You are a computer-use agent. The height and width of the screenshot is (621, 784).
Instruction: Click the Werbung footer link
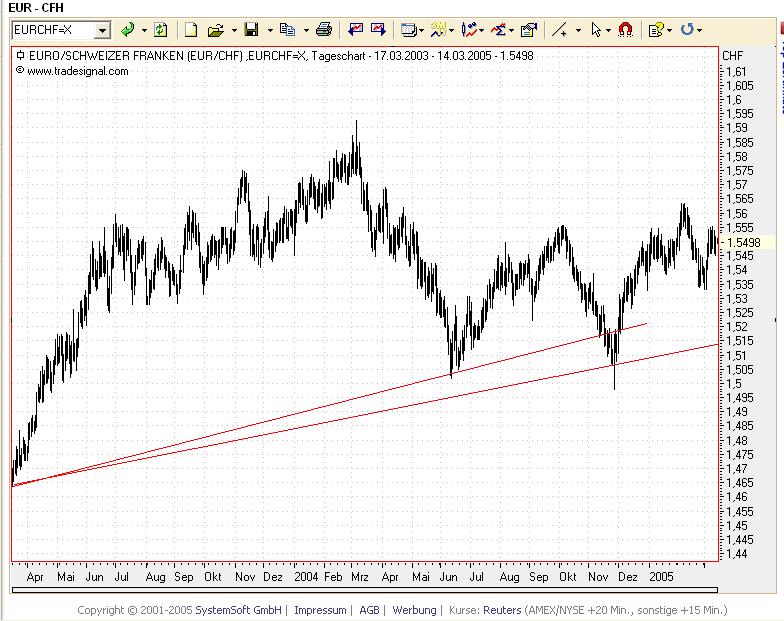coord(414,610)
